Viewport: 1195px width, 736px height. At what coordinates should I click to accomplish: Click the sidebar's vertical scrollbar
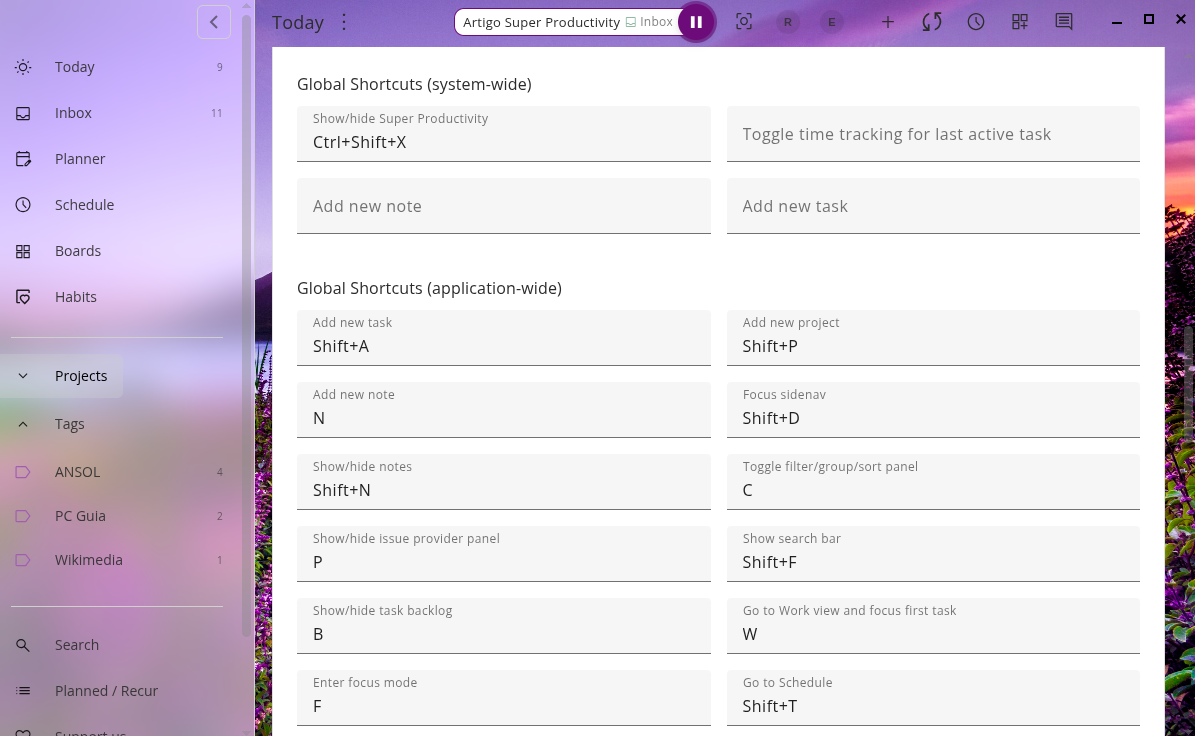[x=247, y=320]
